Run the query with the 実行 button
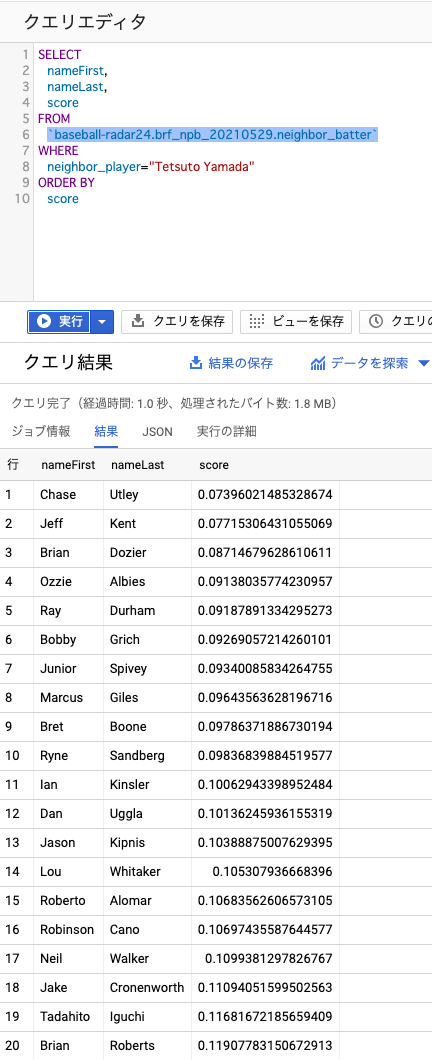Screen dimensions: 432x1060 pyautogui.click(x=59, y=322)
